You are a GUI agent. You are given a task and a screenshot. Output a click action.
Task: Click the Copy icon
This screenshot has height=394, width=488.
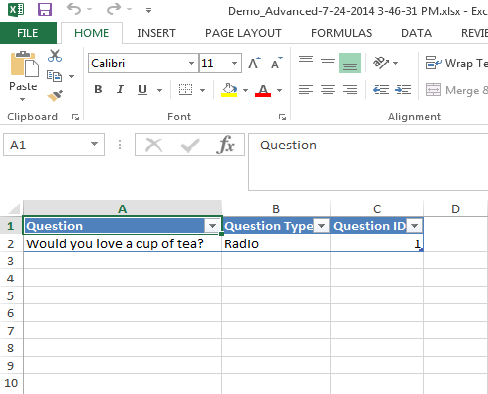[x=54, y=76]
